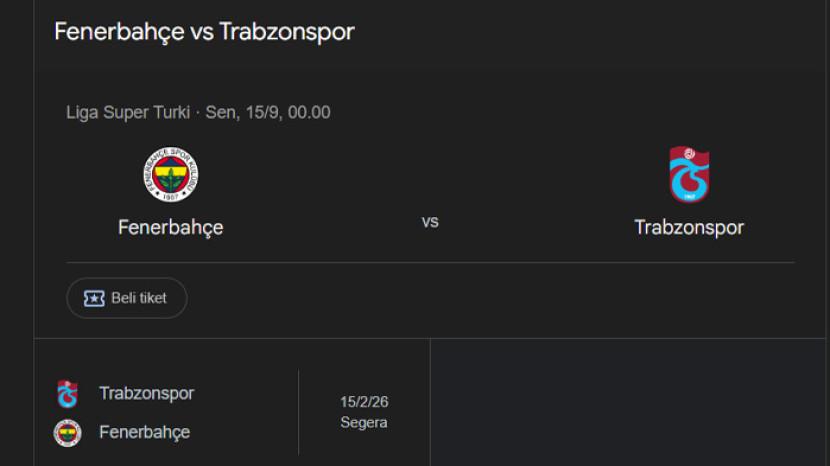Click the Fenerbahçe vs Trabzonspor heading

coord(204,31)
